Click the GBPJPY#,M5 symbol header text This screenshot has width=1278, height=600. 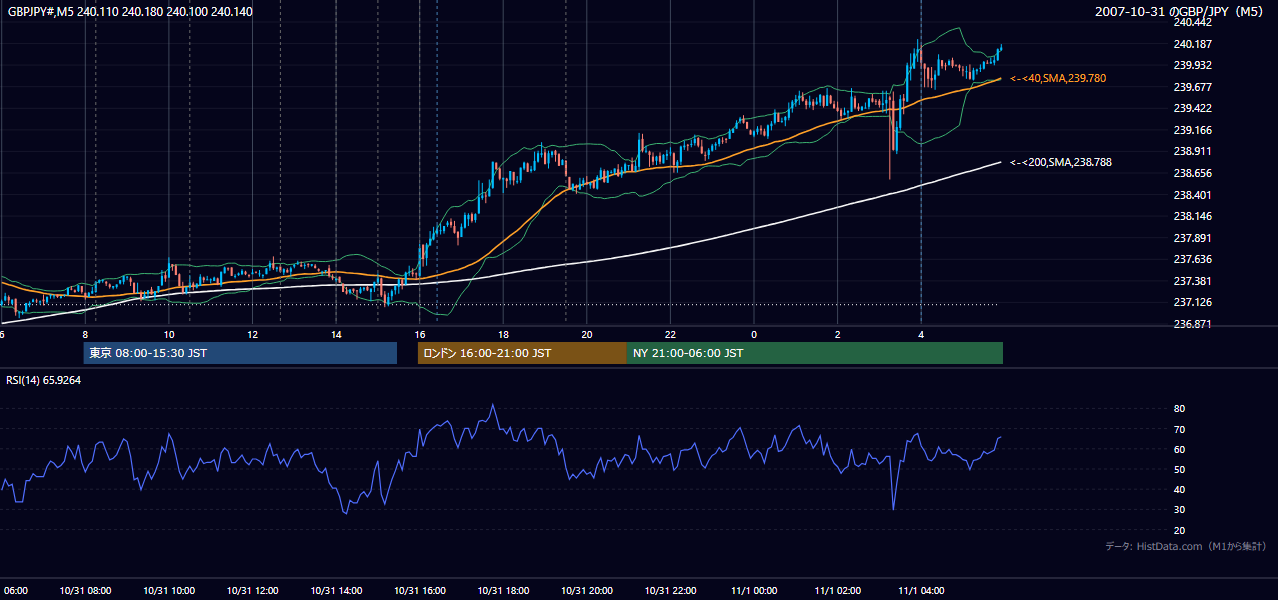pyautogui.click(x=129, y=11)
